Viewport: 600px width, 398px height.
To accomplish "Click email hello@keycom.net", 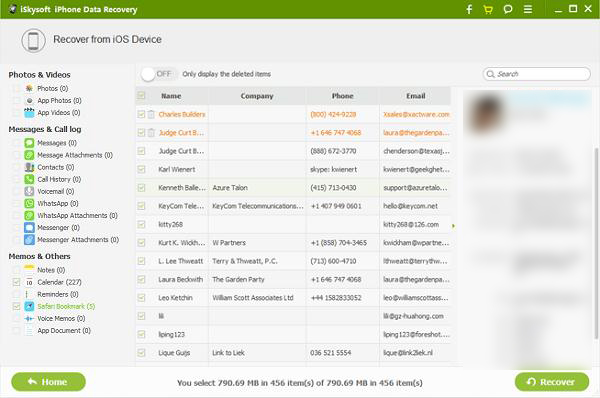I will click(x=410, y=206).
